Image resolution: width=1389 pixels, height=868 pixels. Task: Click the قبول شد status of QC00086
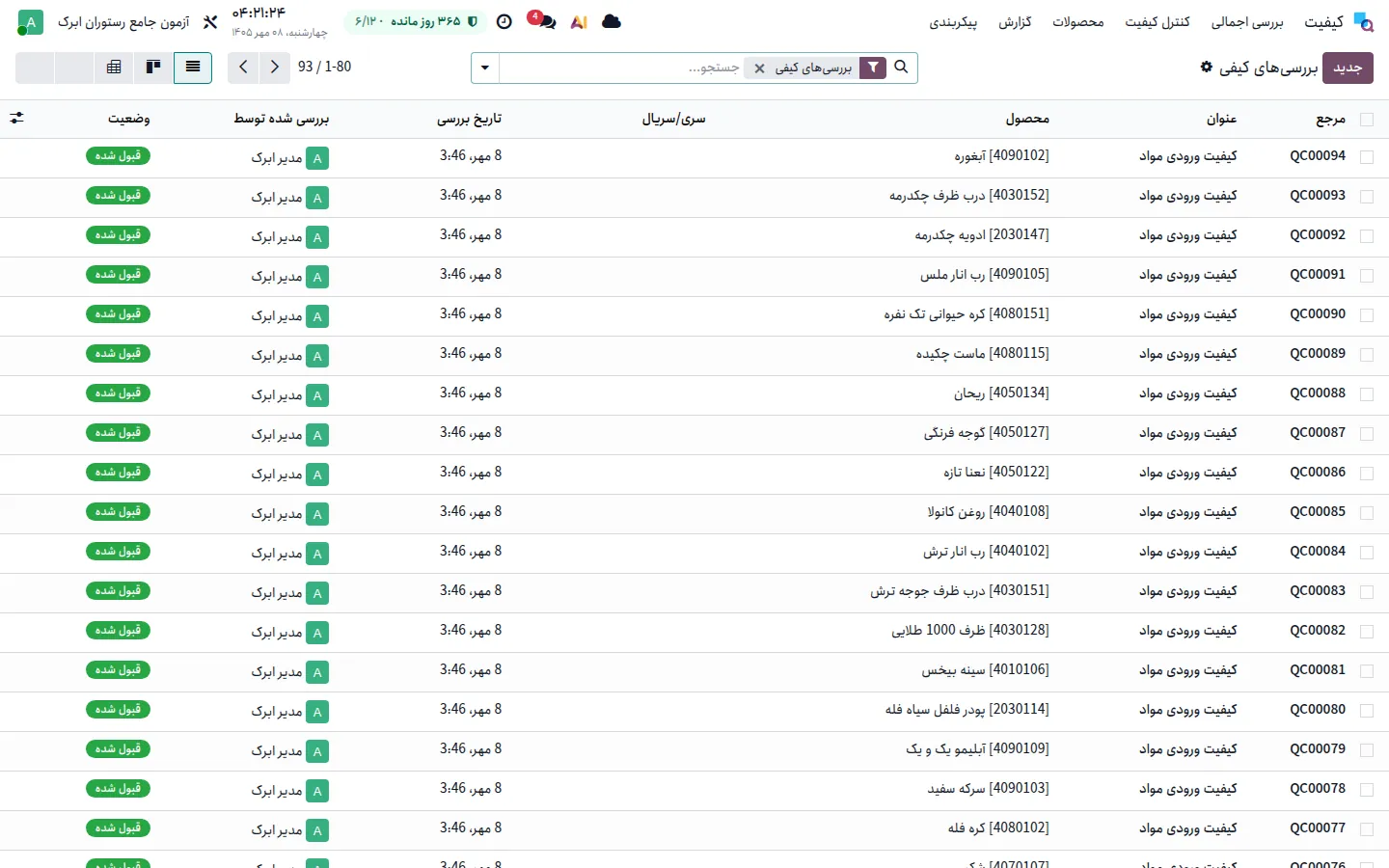(118, 473)
